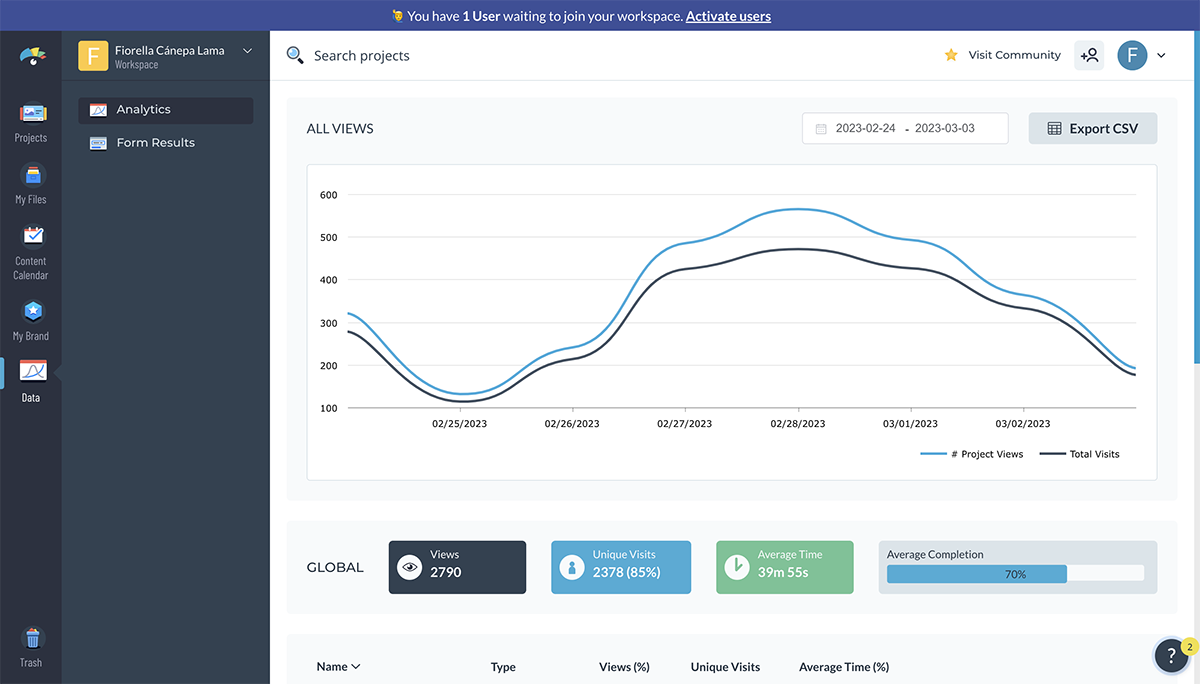
Task: Click the Trash icon
Action: tap(31, 646)
